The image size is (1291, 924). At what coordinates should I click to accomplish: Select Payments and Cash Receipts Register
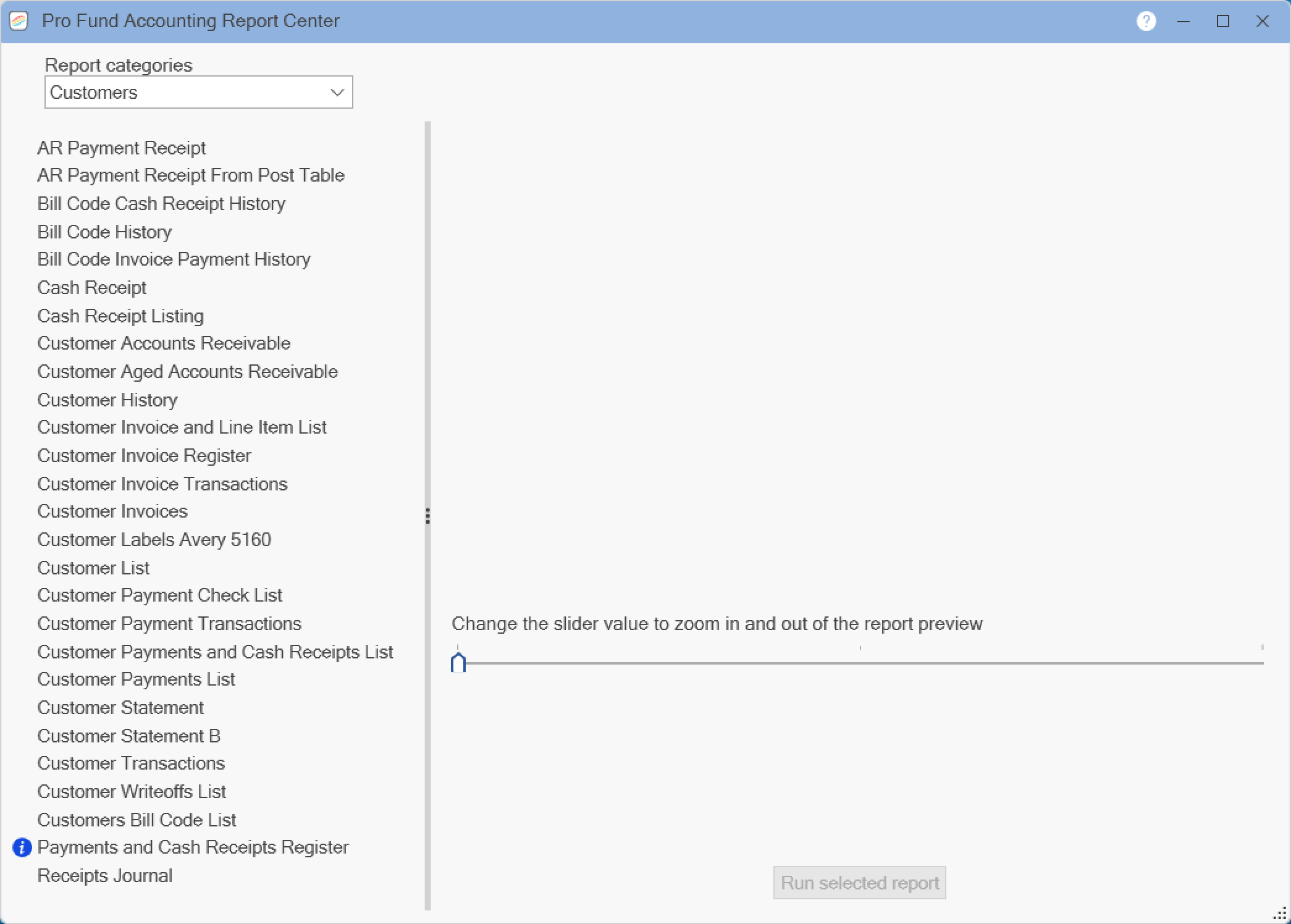coord(193,847)
